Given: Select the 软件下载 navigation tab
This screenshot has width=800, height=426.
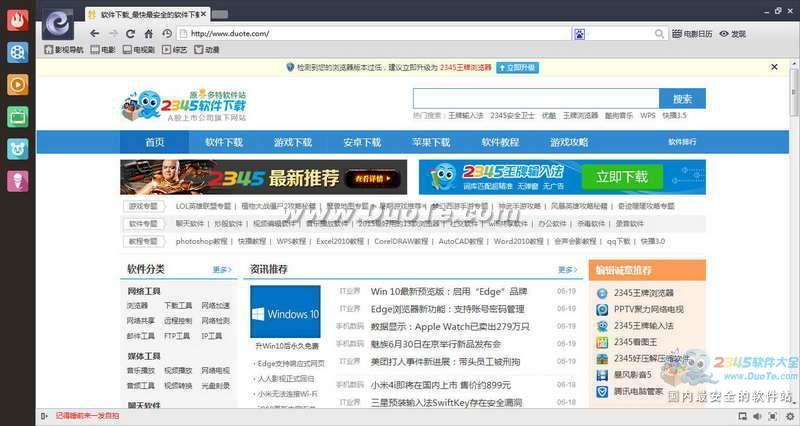Looking at the screenshot, I should [x=223, y=142].
